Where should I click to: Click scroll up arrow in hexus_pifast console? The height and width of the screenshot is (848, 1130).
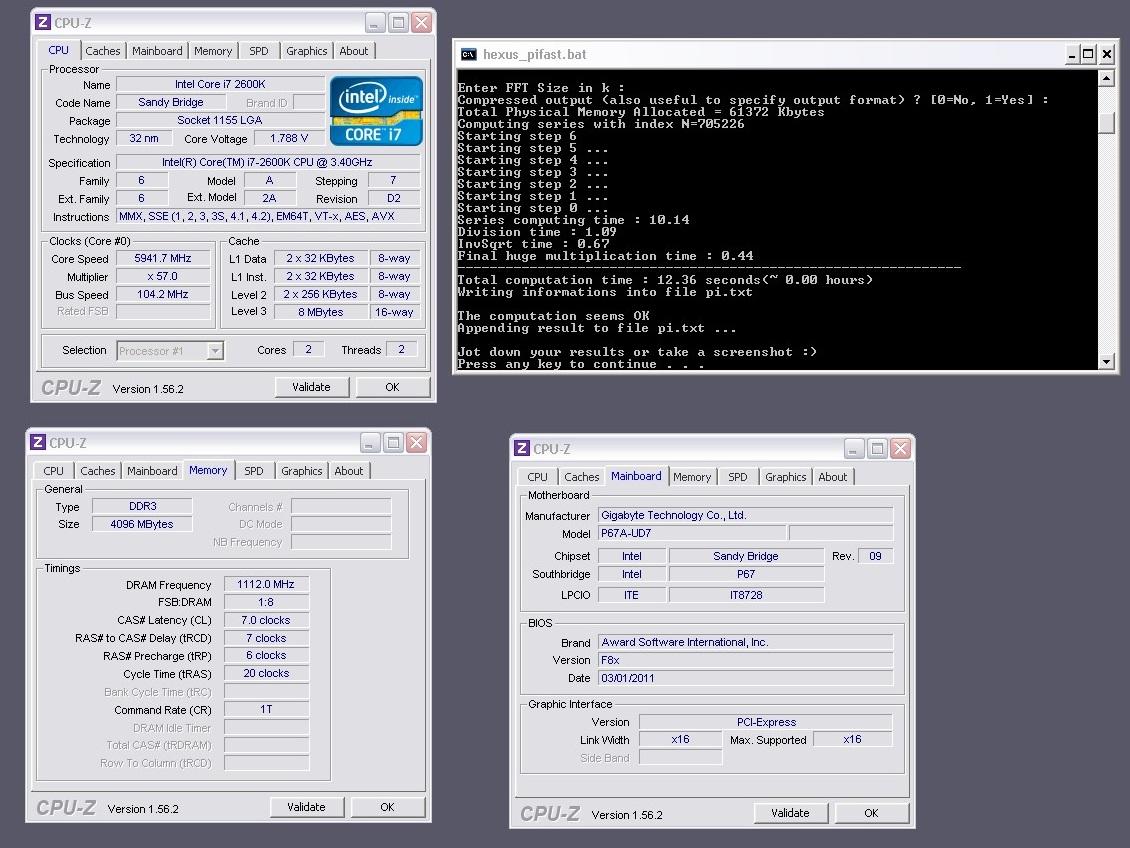[1106, 77]
